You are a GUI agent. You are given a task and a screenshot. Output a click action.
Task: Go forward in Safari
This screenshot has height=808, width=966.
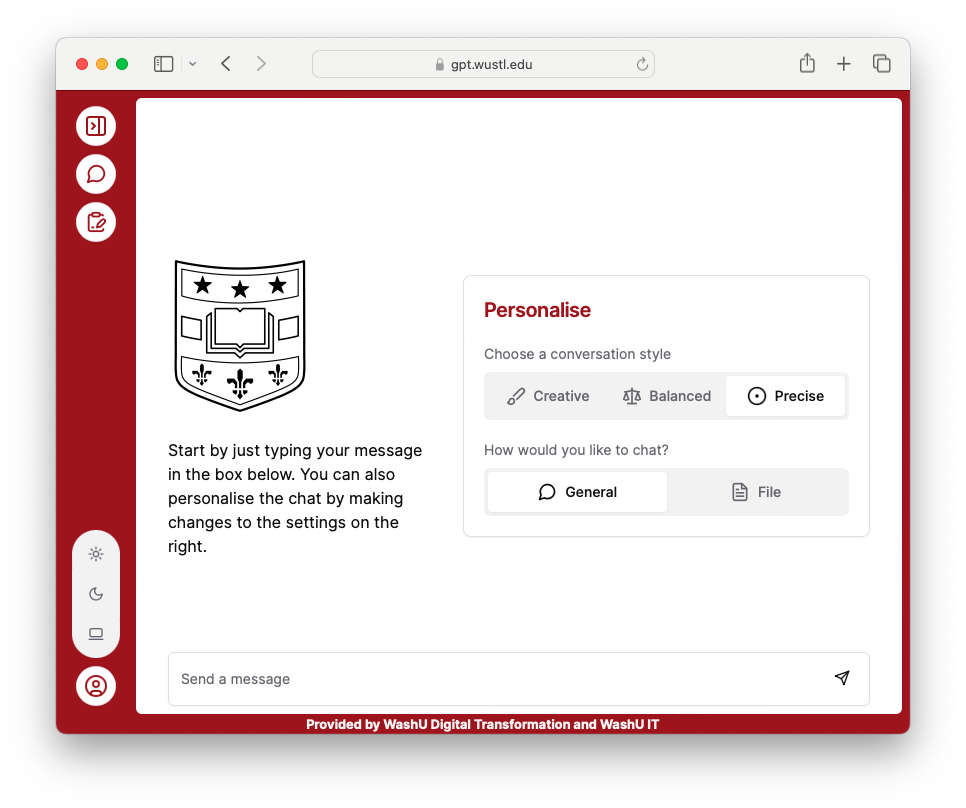261,64
